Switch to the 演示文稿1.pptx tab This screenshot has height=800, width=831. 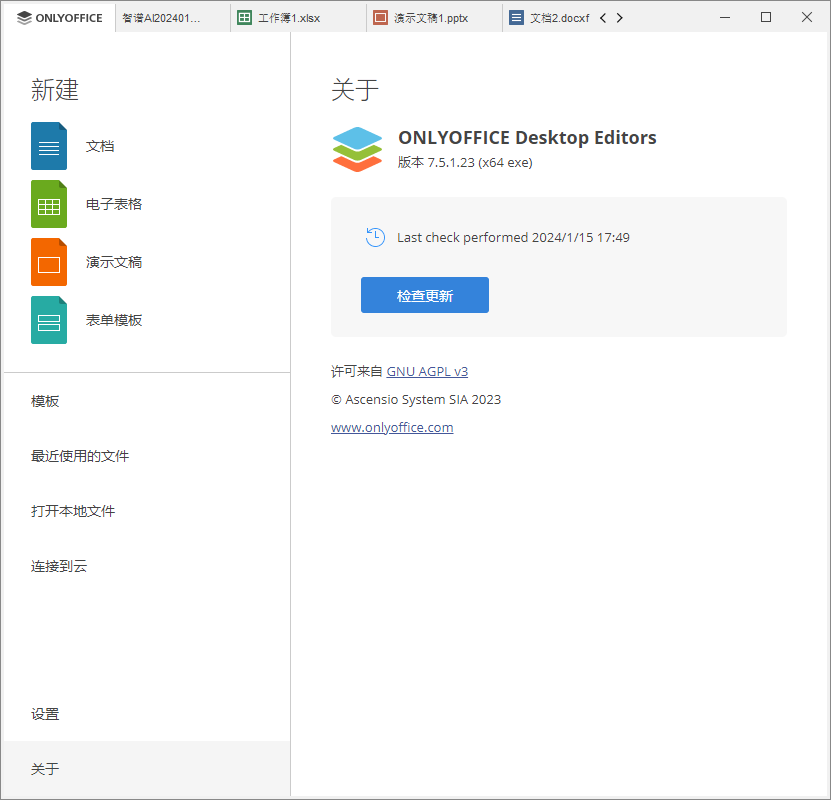[435, 18]
